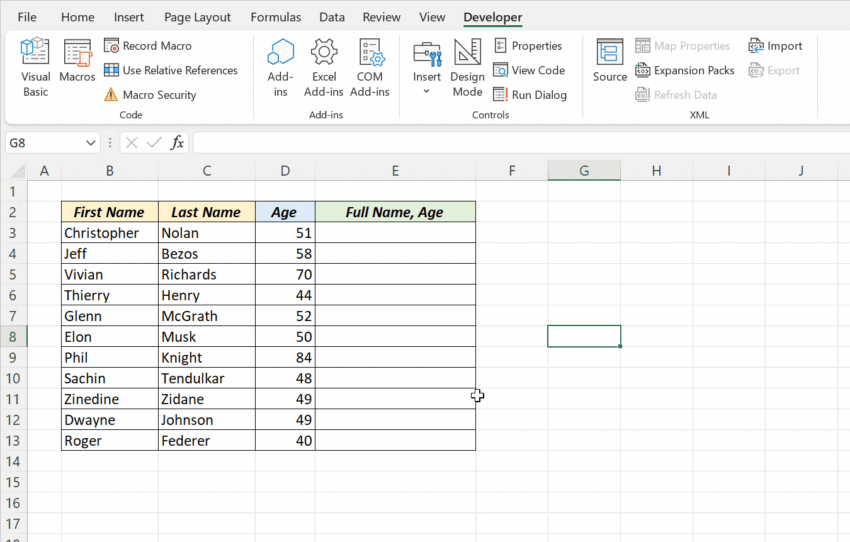Switch to the Formulas tab

point(275,17)
